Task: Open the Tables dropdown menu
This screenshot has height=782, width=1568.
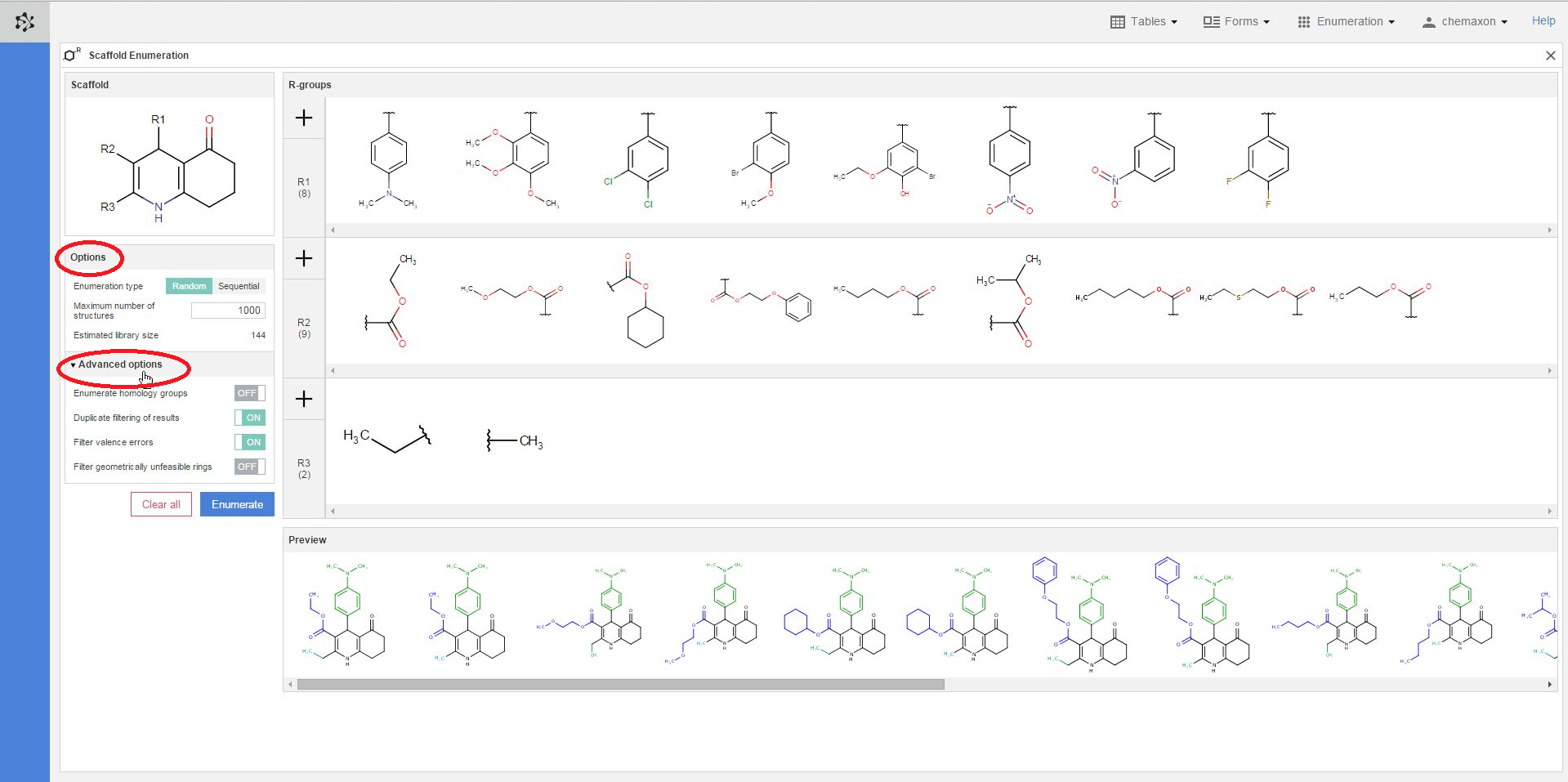Action: tap(1144, 22)
